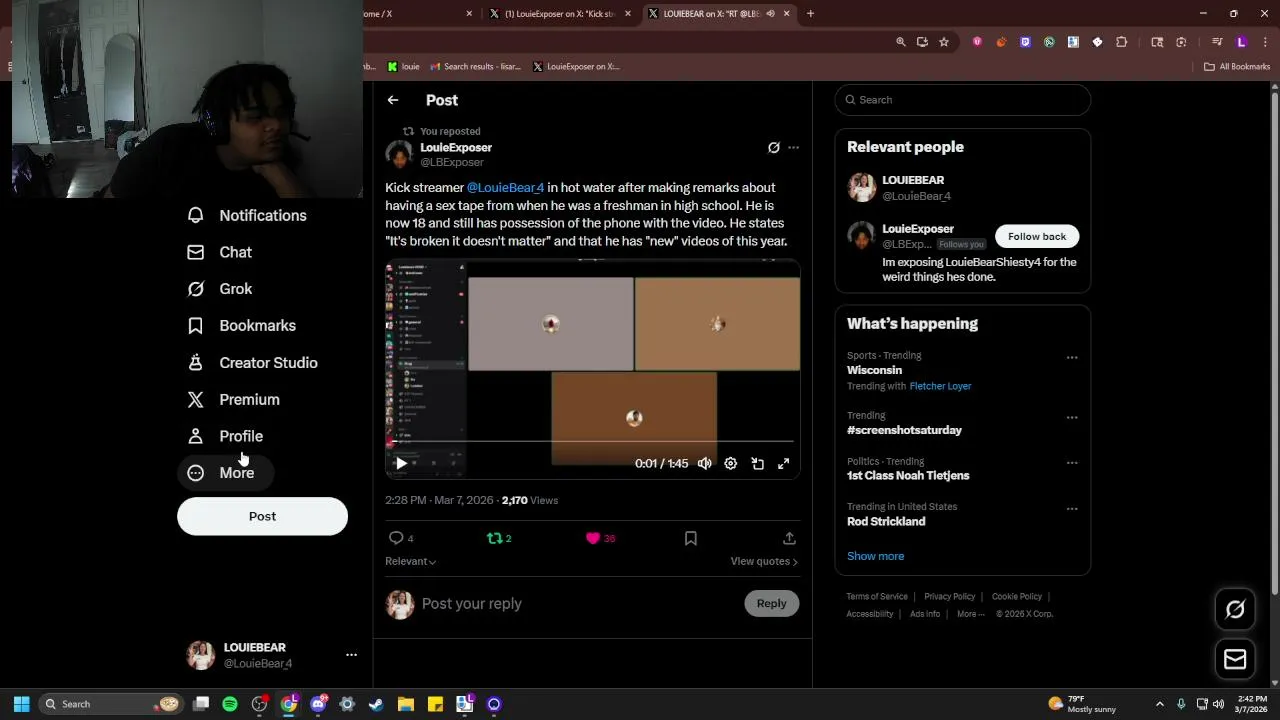Undo the repost with the green icon

tap(494, 538)
